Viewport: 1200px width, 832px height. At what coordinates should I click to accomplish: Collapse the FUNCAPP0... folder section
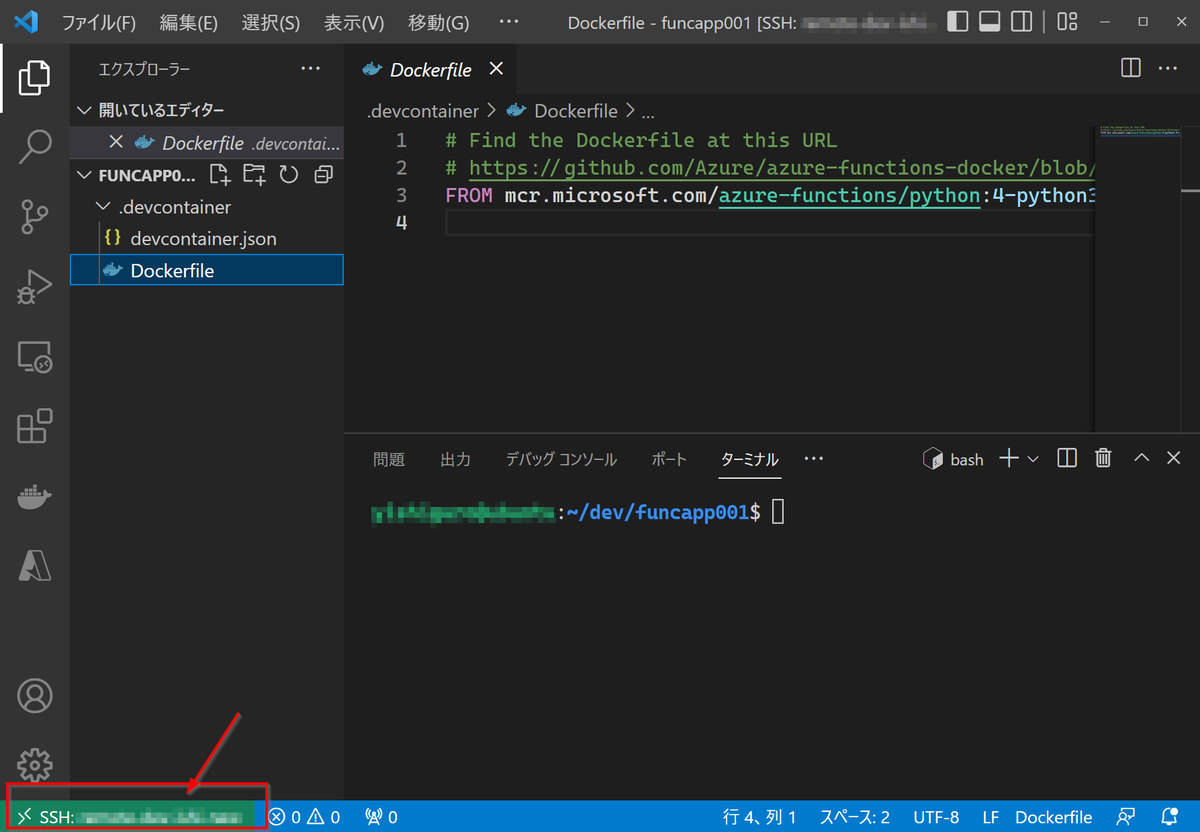[x=138, y=175]
